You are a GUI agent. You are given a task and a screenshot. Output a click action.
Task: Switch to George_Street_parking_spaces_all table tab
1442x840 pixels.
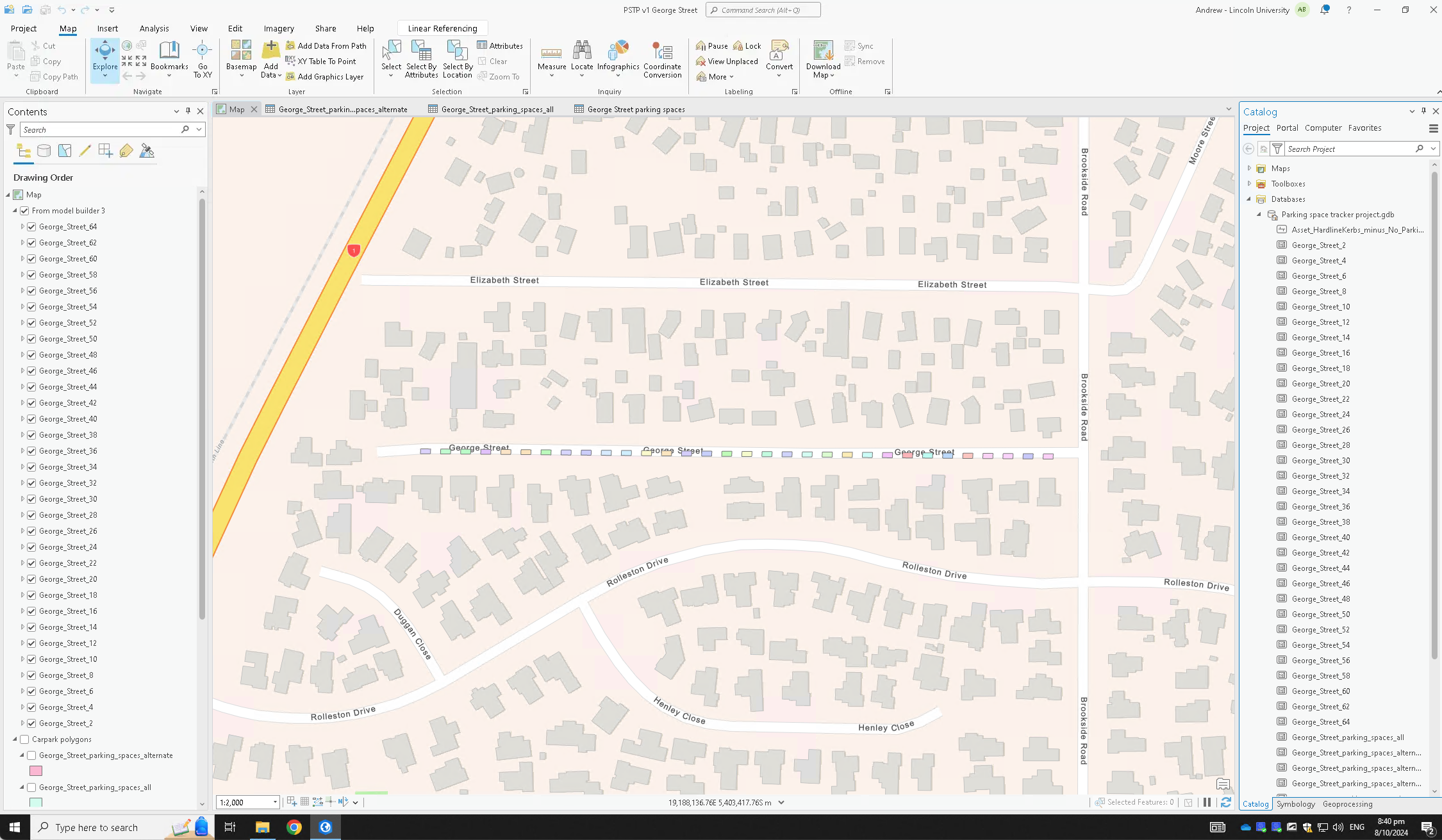(497, 110)
